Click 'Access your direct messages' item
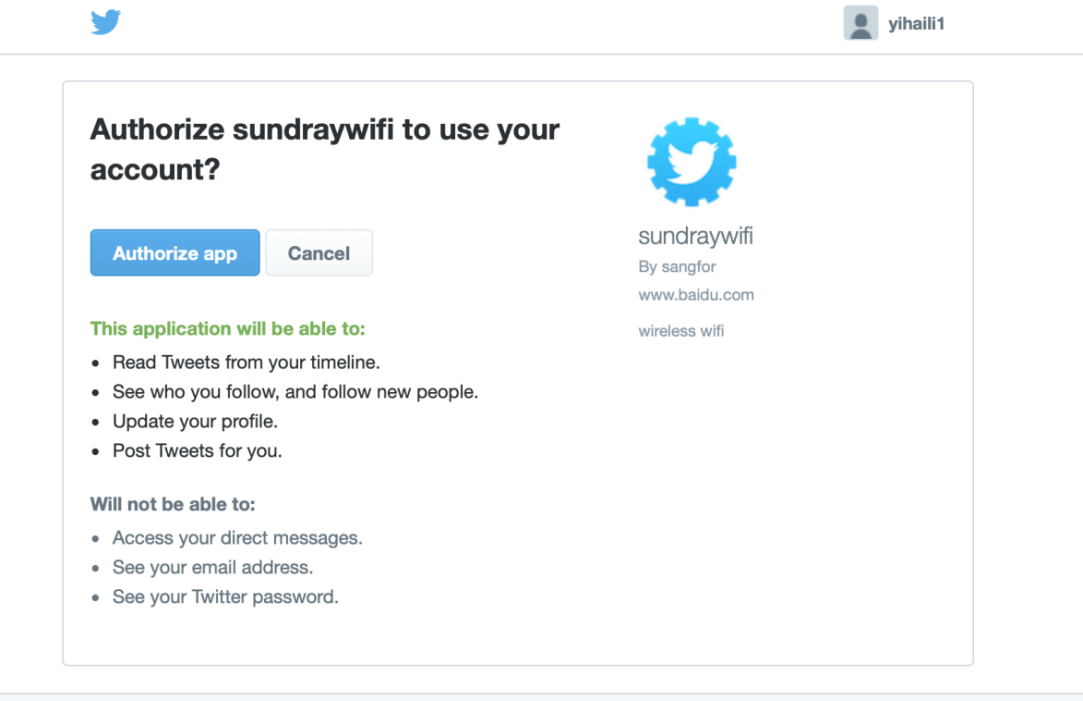 [237, 538]
